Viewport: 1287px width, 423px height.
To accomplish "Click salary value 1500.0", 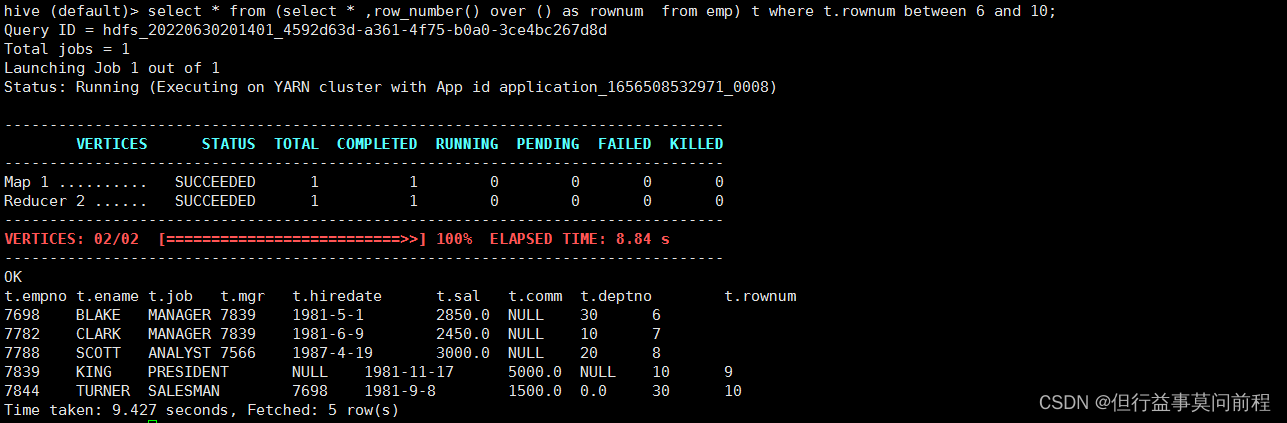I will pyautogui.click(x=535, y=391).
